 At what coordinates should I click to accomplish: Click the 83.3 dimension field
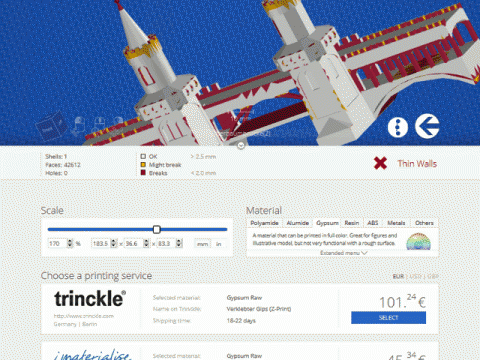pos(166,244)
